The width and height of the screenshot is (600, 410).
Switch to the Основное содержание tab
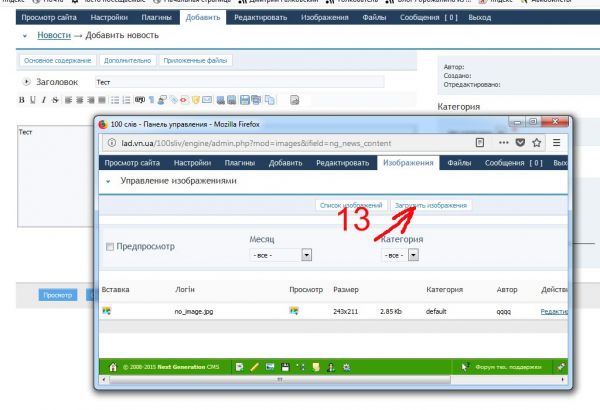57,60
